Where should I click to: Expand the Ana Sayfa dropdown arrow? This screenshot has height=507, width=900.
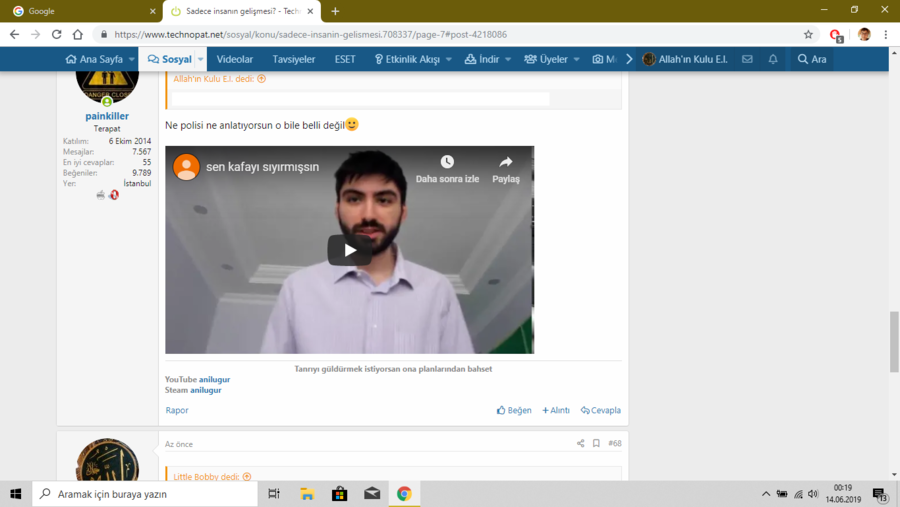[131, 59]
